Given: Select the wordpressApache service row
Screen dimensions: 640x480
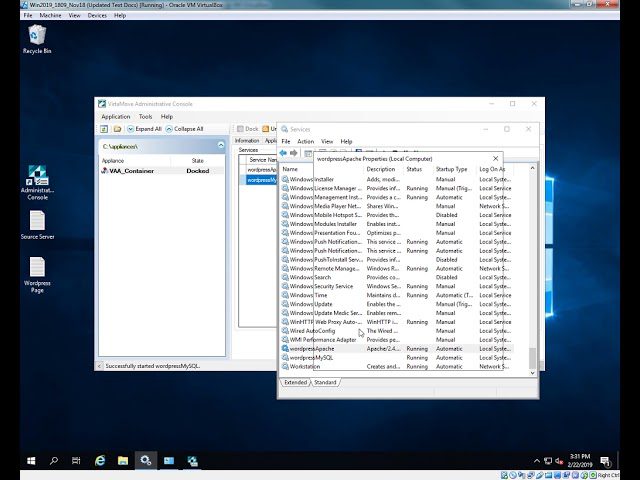Looking at the screenshot, I should 312,349.
